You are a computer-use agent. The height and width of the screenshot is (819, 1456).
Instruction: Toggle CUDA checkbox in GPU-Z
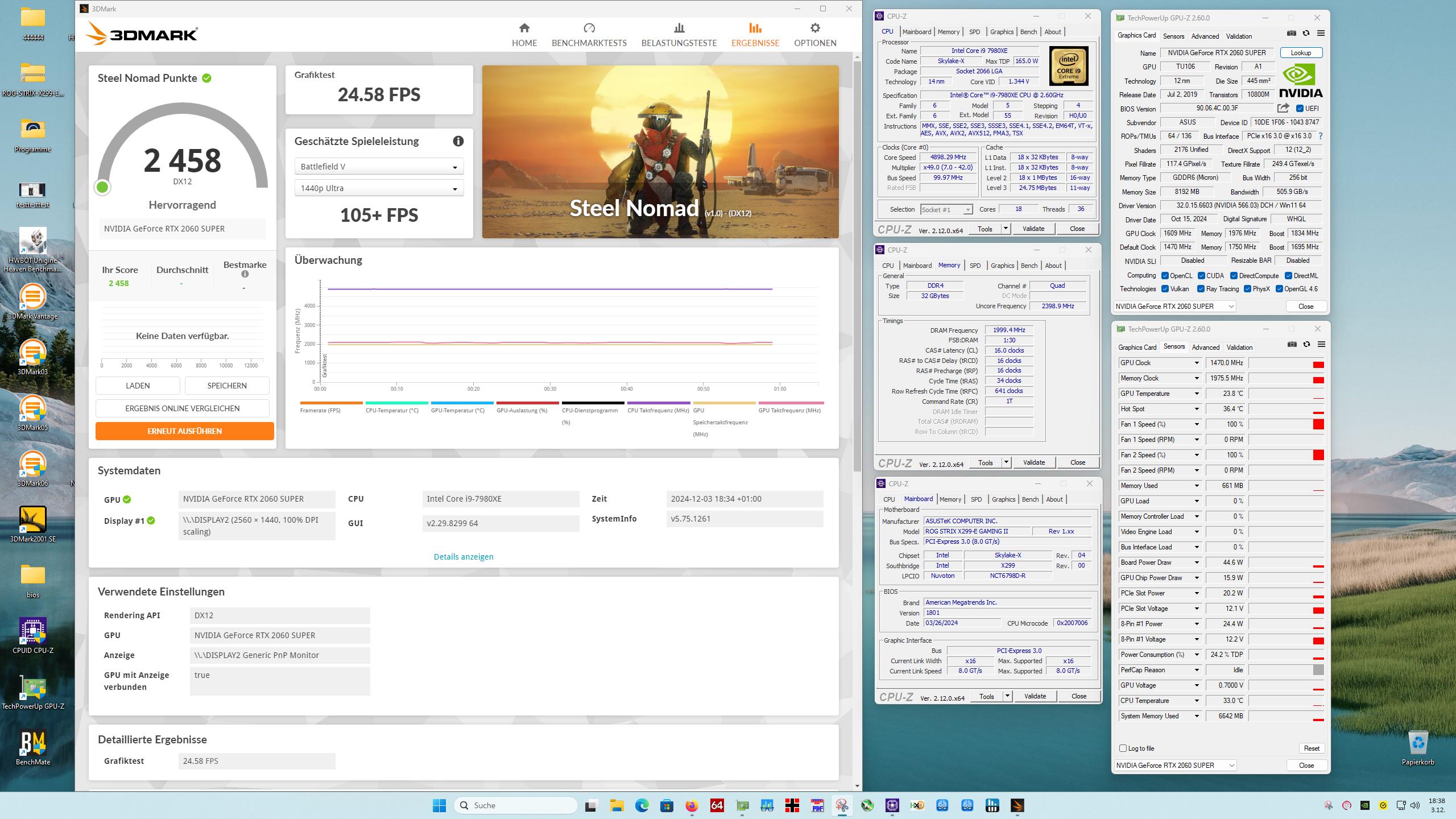[x=1201, y=275]
